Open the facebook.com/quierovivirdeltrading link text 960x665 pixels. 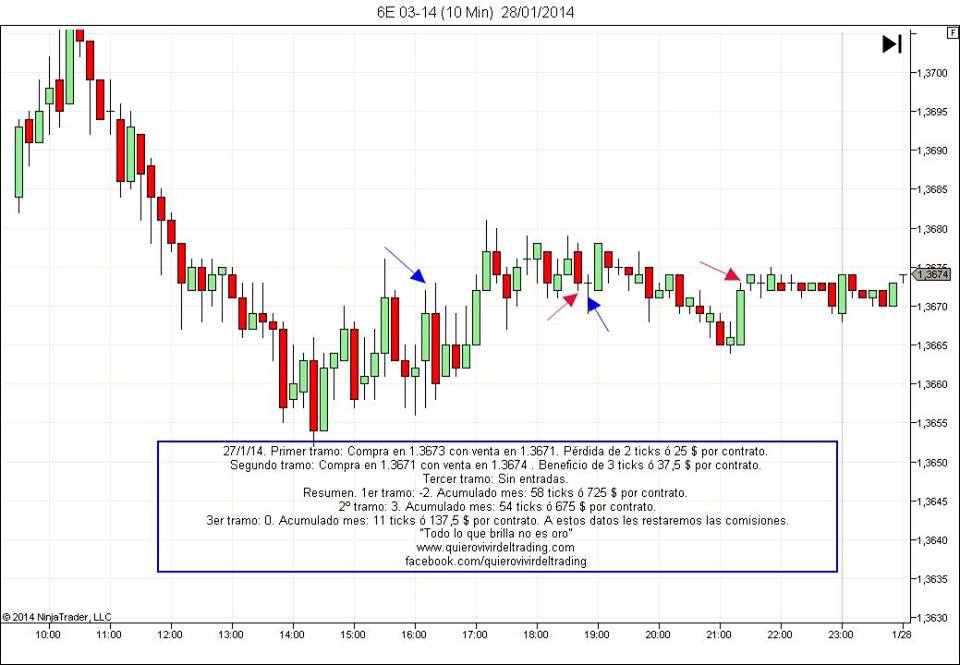495,561
